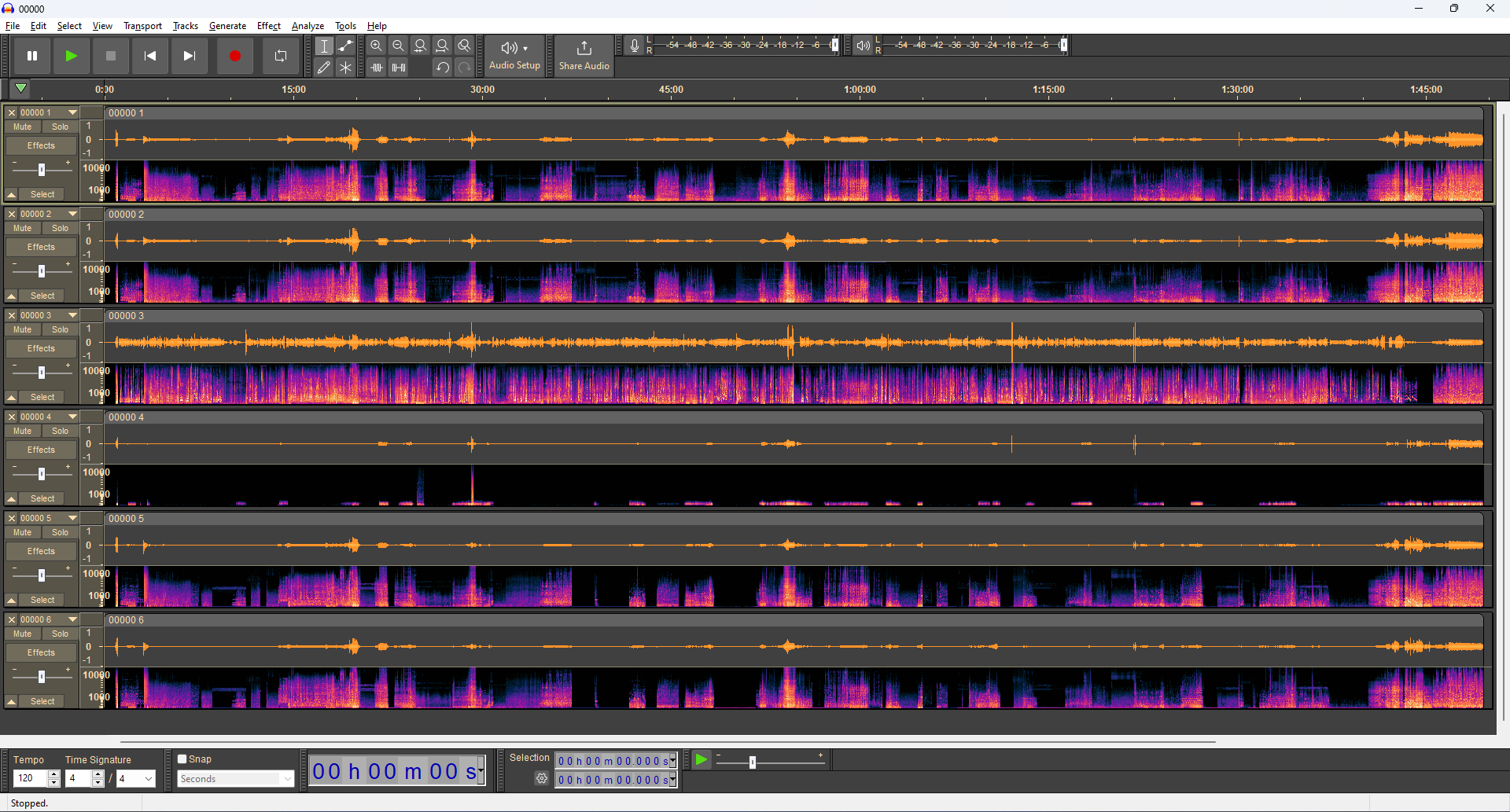The height and width of the screenshot is (812, 1510).
Task: Click the Undo arrow icon
Action: tap(443, 68)
